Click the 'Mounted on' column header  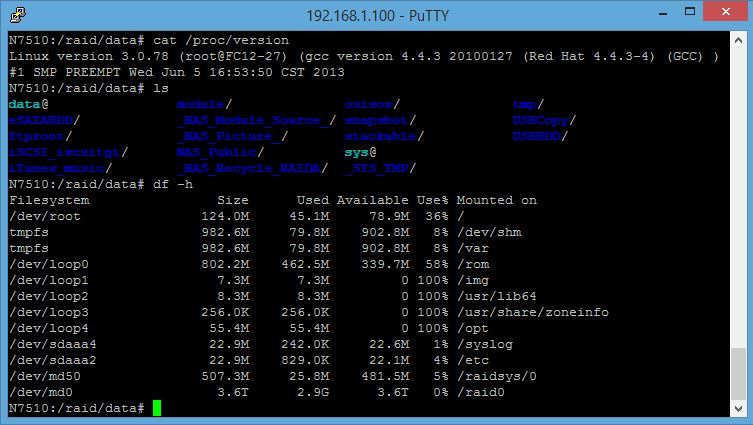coord(497,200)
